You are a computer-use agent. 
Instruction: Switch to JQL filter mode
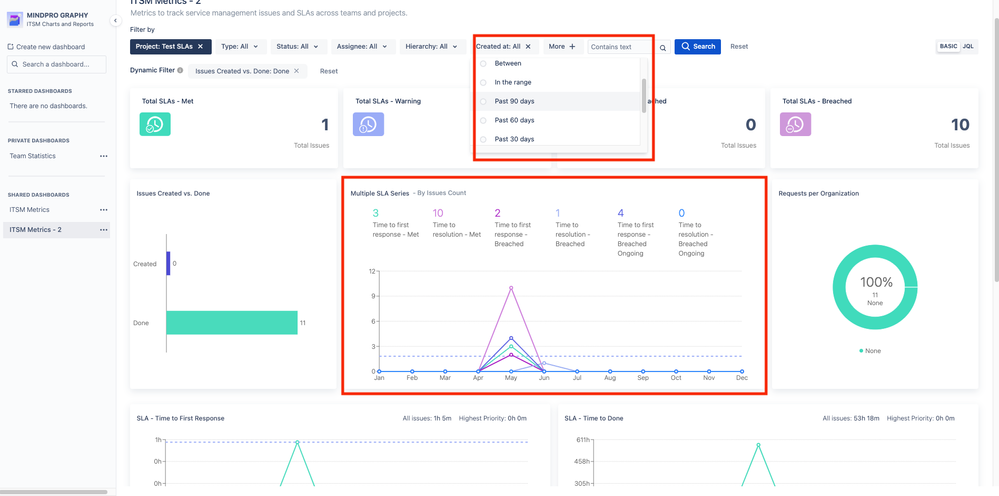[968, 47]
